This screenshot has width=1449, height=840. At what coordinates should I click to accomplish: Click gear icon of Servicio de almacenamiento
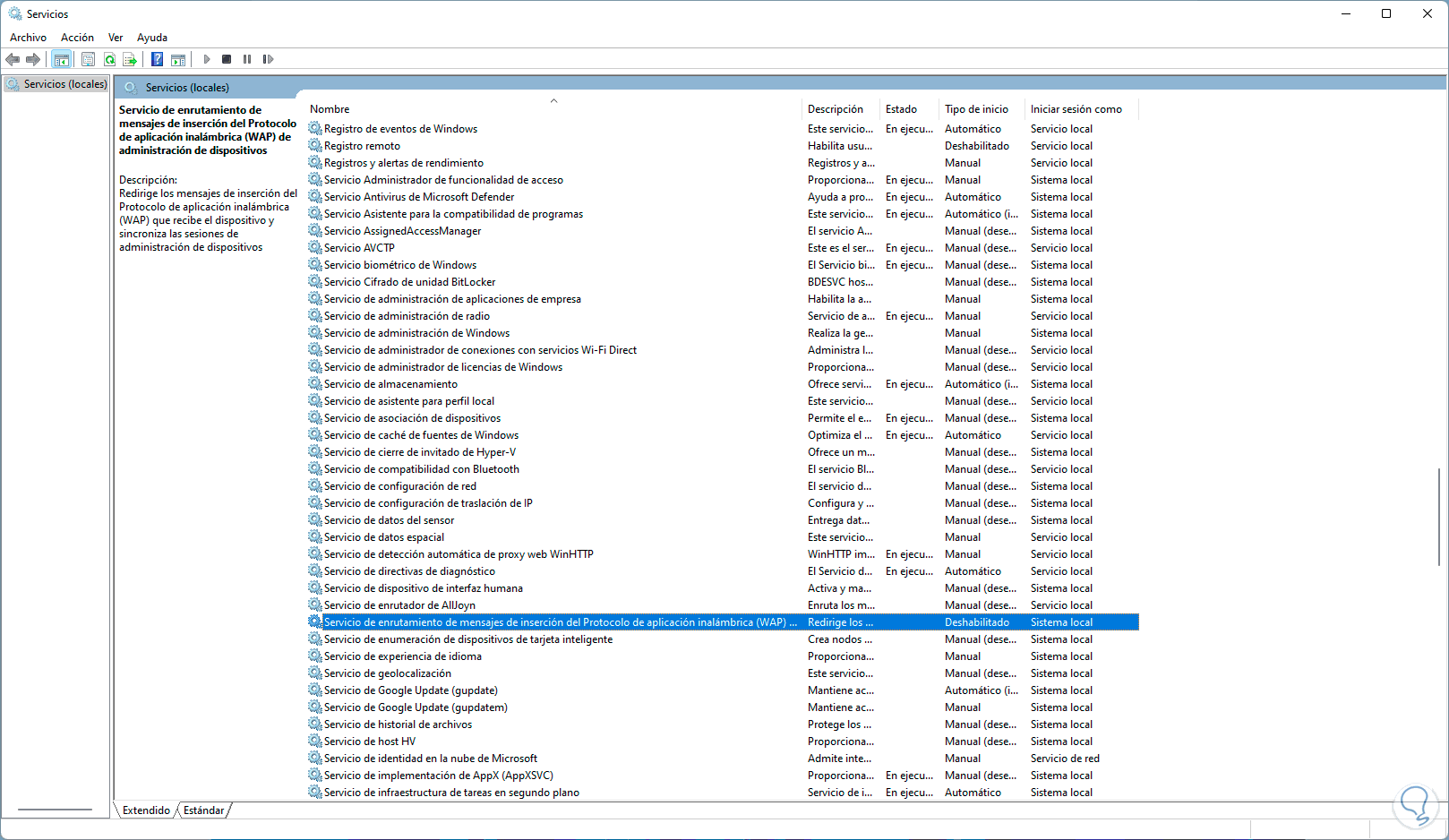click(x=315, y=384)
